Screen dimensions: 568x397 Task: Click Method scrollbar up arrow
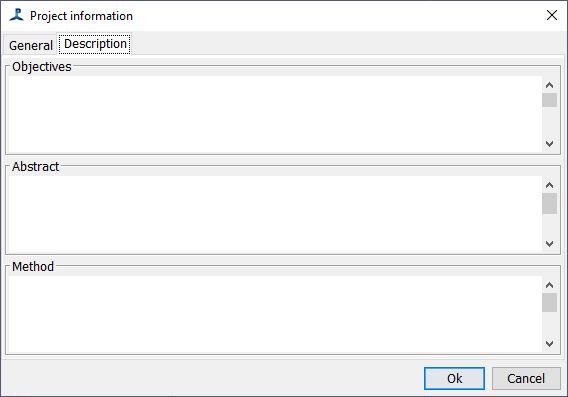[550, 285]
